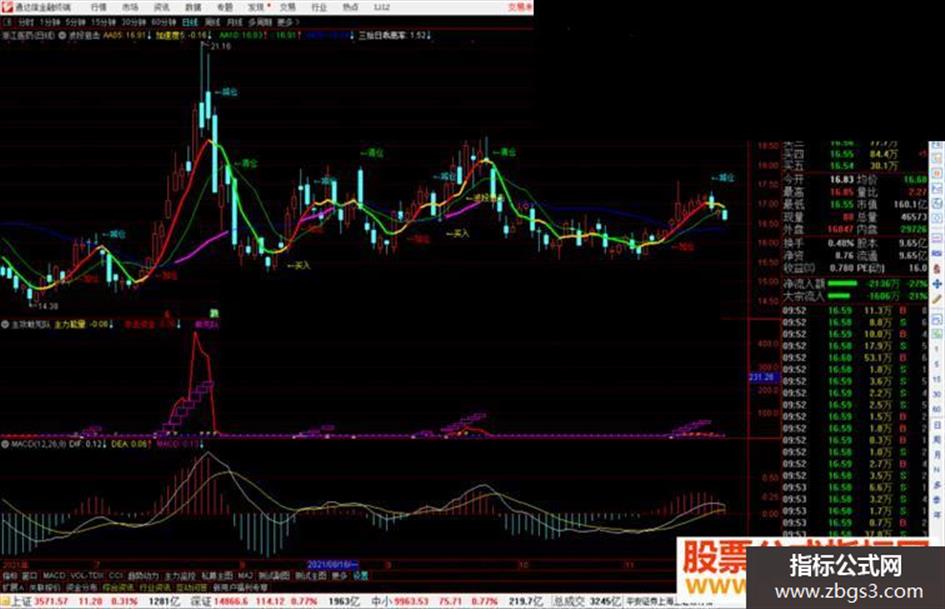This screenshot has width=945, height=609.
Task: Collapse the 扩展∧ panel row
Action: point(12,587)
